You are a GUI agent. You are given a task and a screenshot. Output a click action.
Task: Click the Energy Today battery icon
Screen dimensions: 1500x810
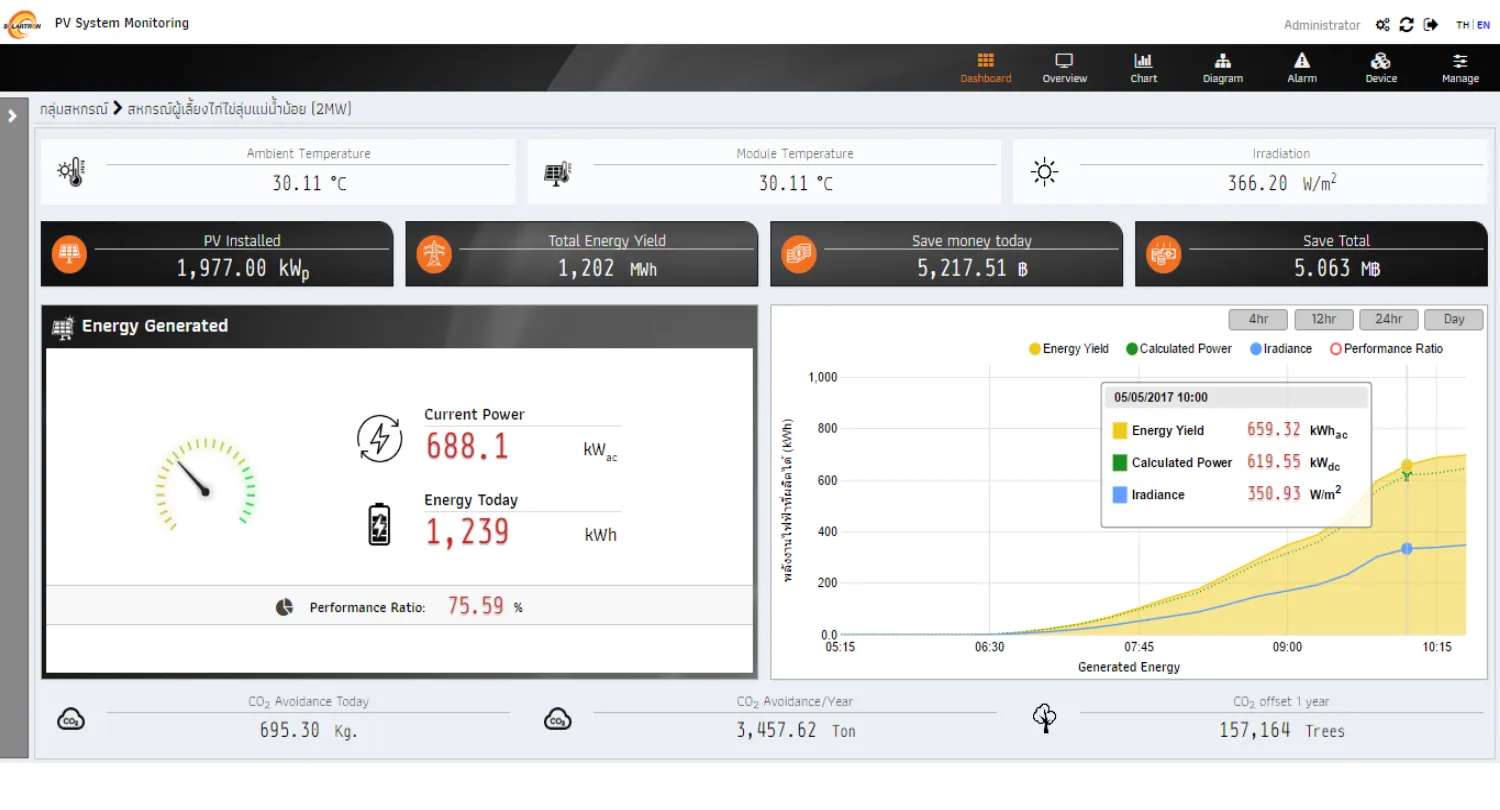(x=379, y=524)
